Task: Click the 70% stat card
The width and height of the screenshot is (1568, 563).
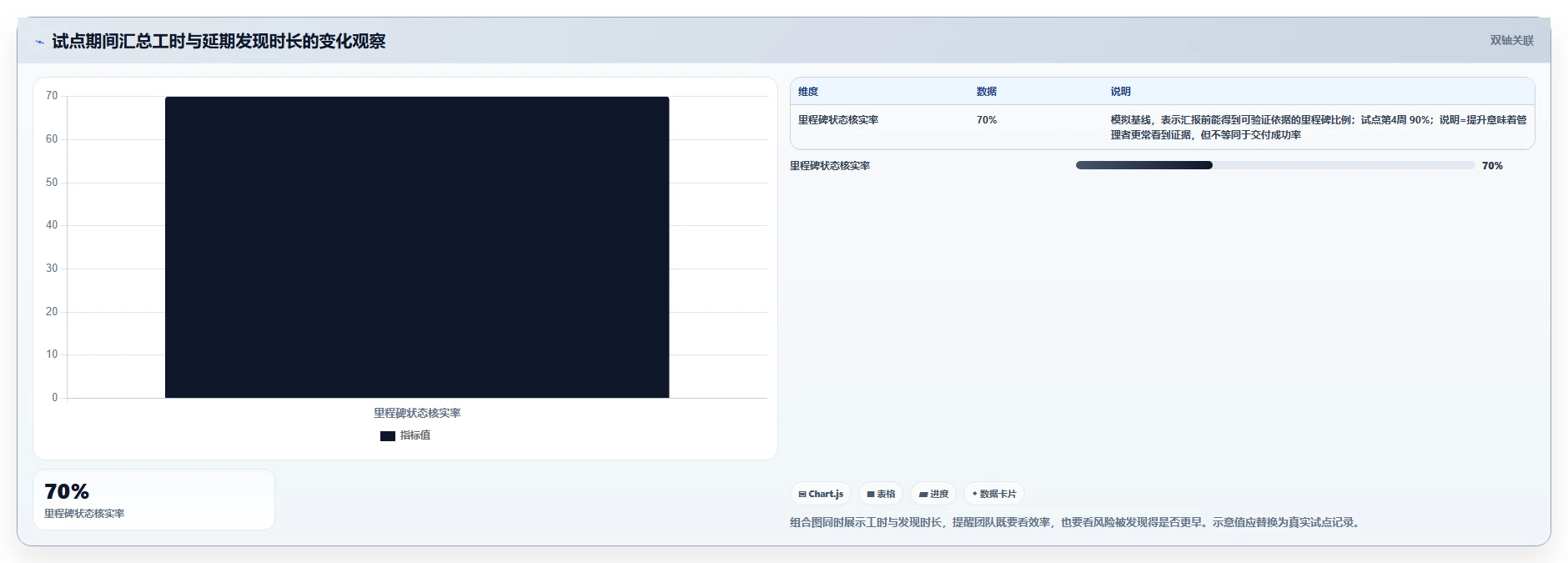Action: pos(153,500)
